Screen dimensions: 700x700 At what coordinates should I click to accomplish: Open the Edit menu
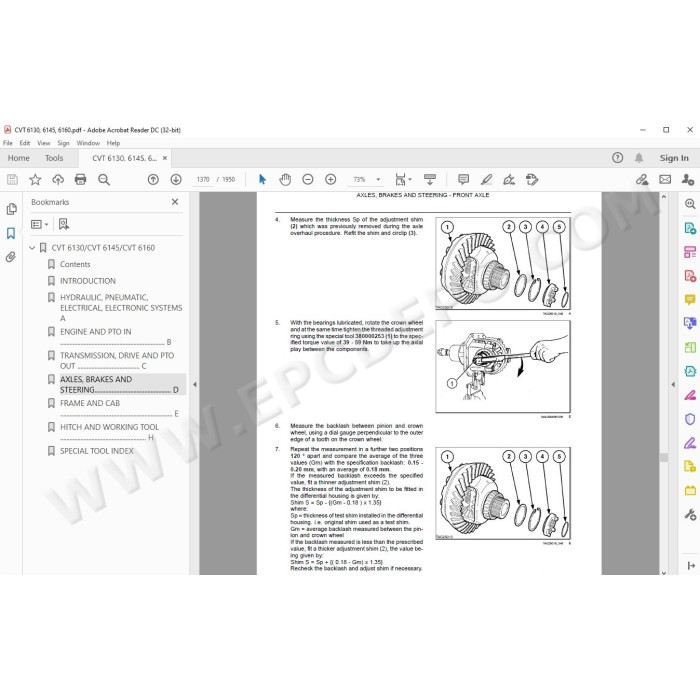click(x=25, y=143)
